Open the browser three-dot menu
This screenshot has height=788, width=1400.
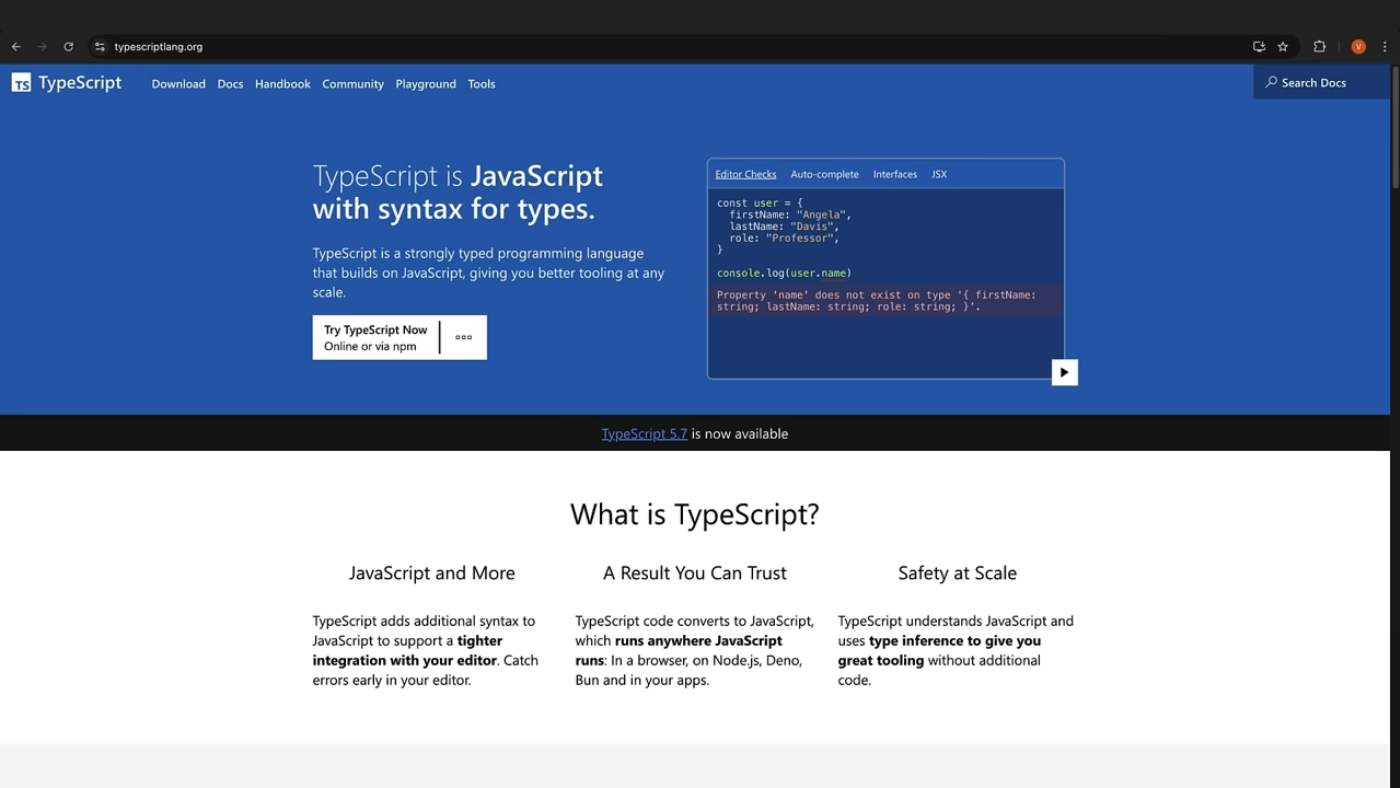pos(1385,47)
